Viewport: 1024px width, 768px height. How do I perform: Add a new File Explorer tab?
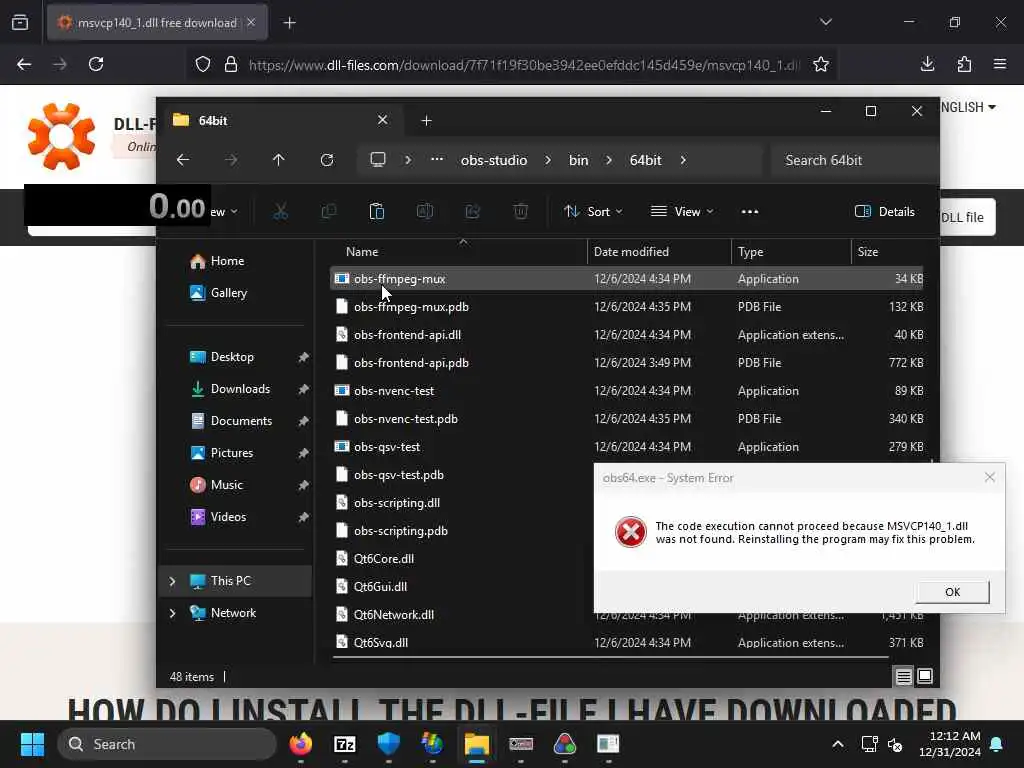pos(426,121)
